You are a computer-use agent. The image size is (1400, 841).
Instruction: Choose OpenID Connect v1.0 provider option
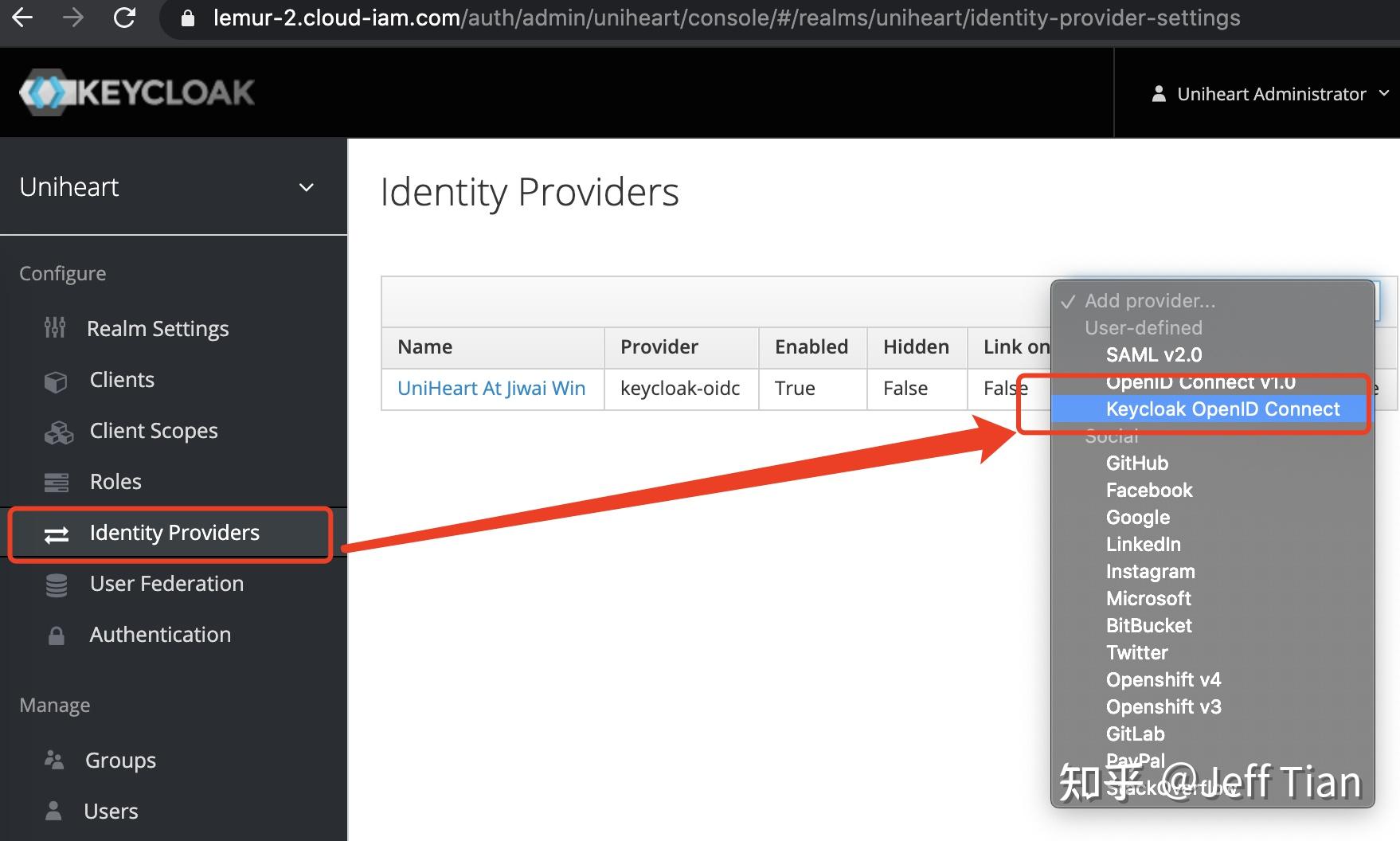pos(1201,382)
